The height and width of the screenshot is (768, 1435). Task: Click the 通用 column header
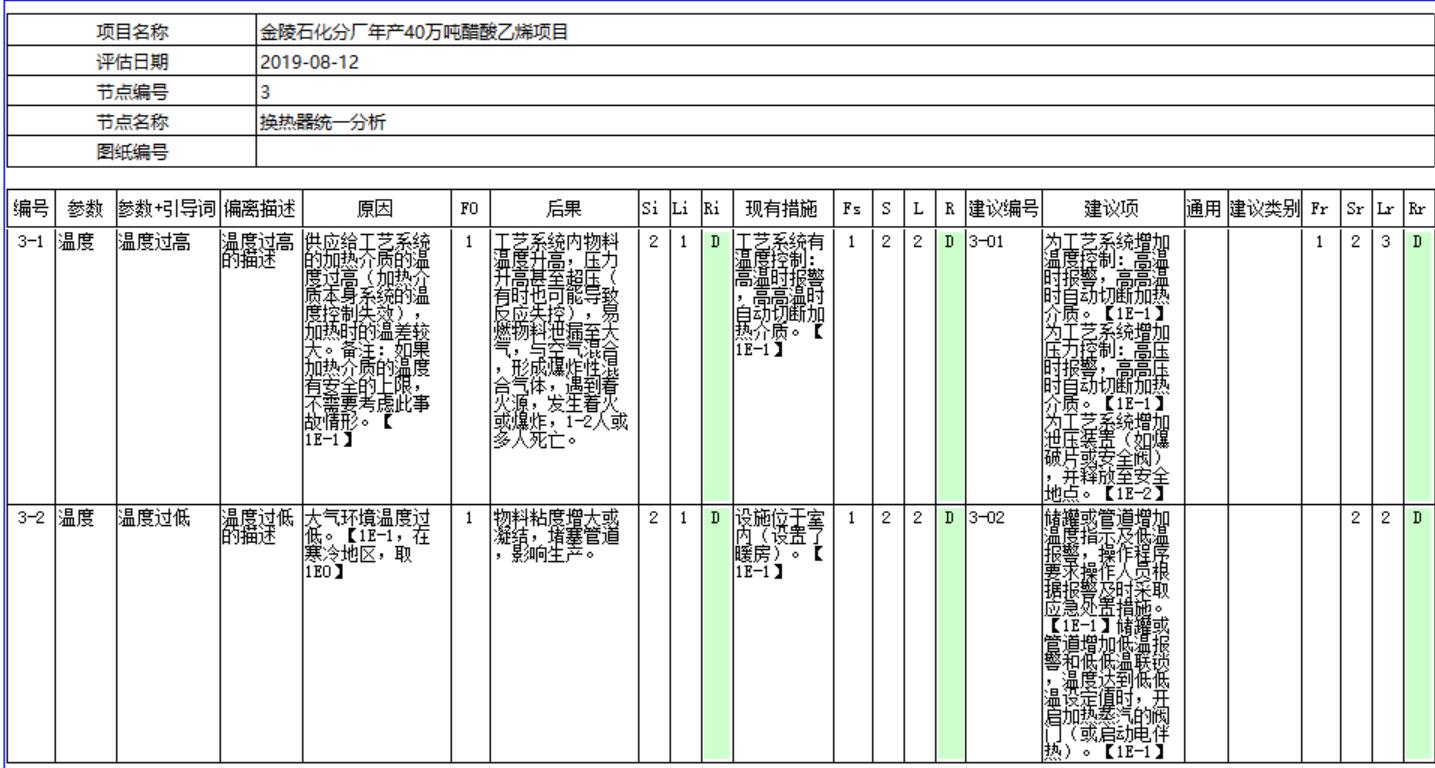1205,209
